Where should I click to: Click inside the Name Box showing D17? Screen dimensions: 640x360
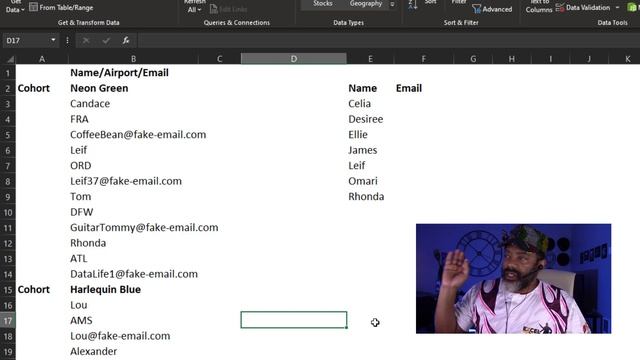point(25,40)
